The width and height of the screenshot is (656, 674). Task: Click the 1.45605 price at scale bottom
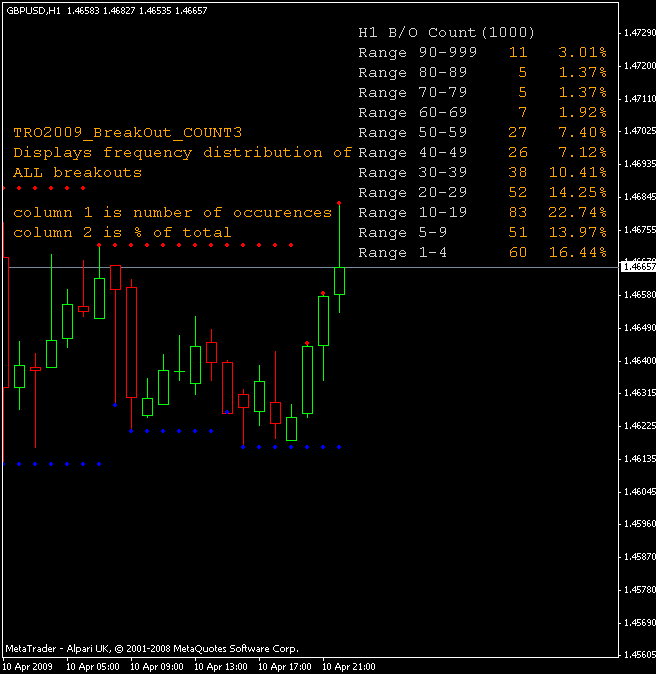point(637,654)
